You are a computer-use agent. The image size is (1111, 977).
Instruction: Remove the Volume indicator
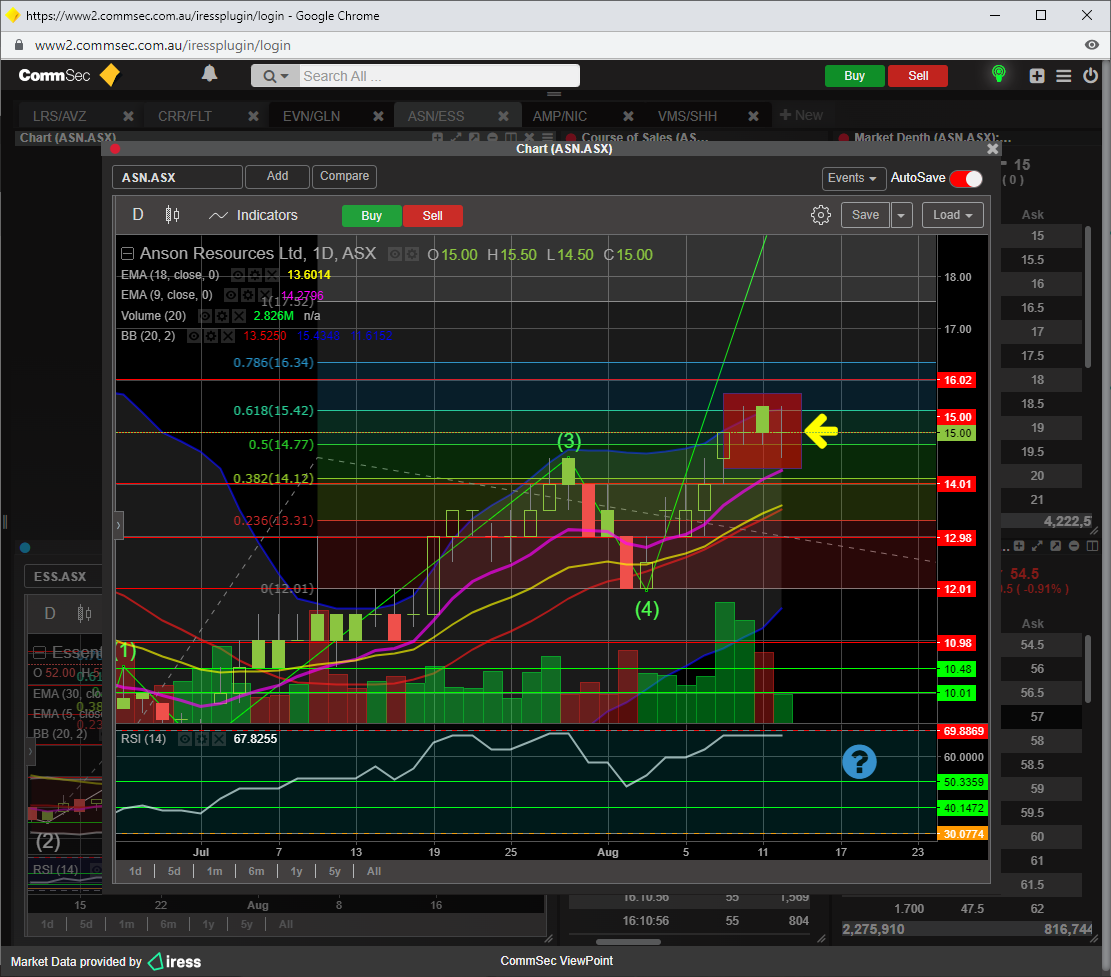(x=239, y=316)
